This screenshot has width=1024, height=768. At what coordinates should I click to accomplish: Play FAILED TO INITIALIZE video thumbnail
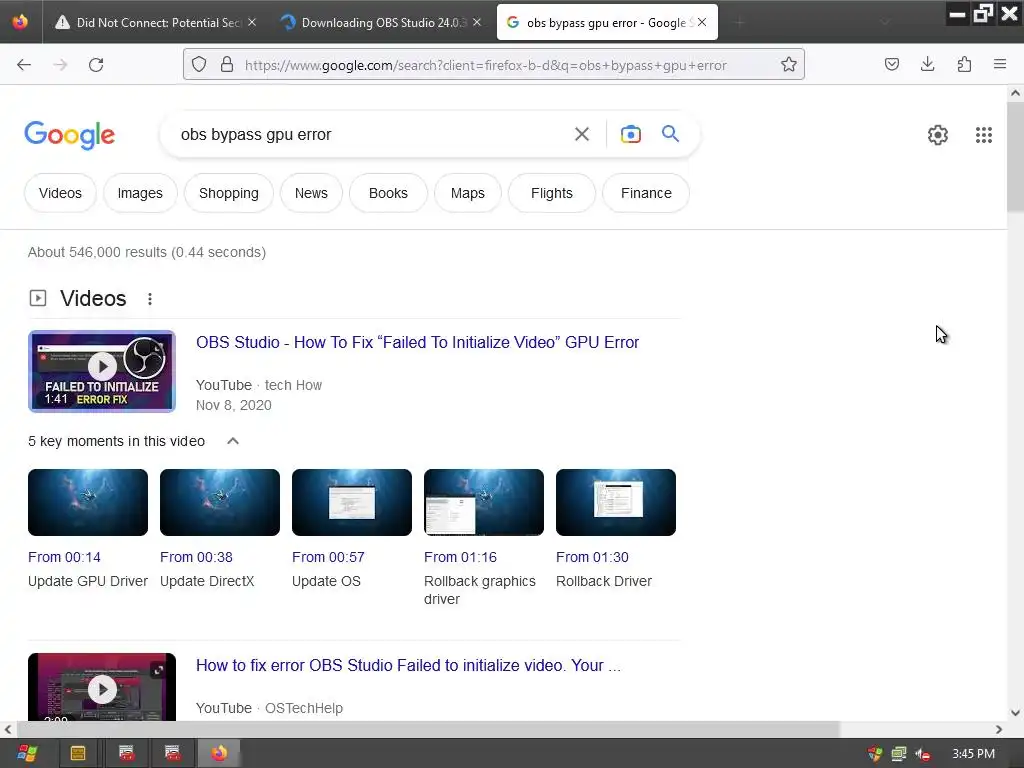[102, 372]
